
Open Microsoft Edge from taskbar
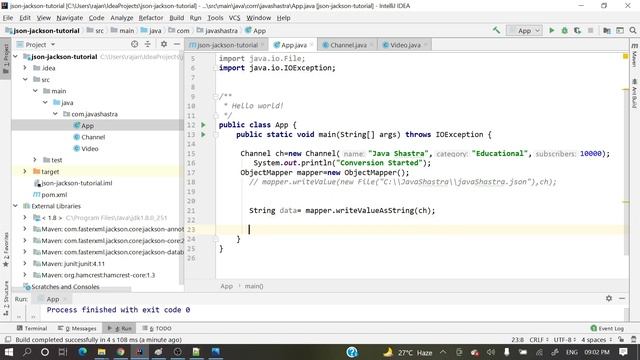pyautogui.click(x=82, y=352)
